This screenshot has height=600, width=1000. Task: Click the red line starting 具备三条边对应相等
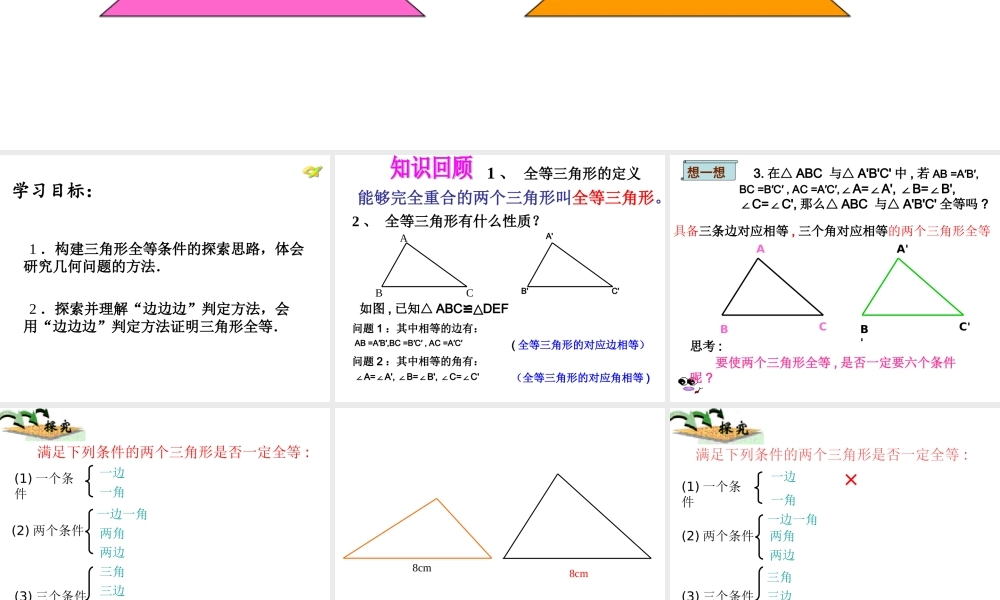(832, 231)
